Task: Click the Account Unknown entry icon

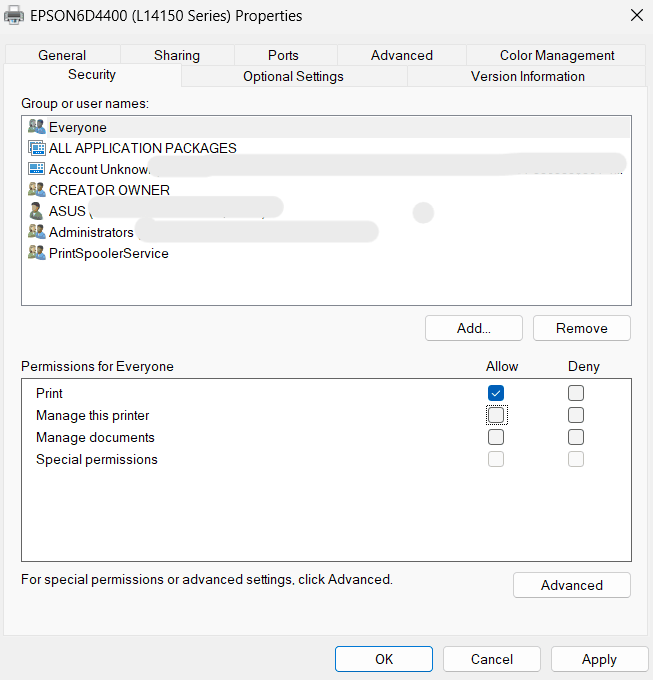Action: [36, 169]
